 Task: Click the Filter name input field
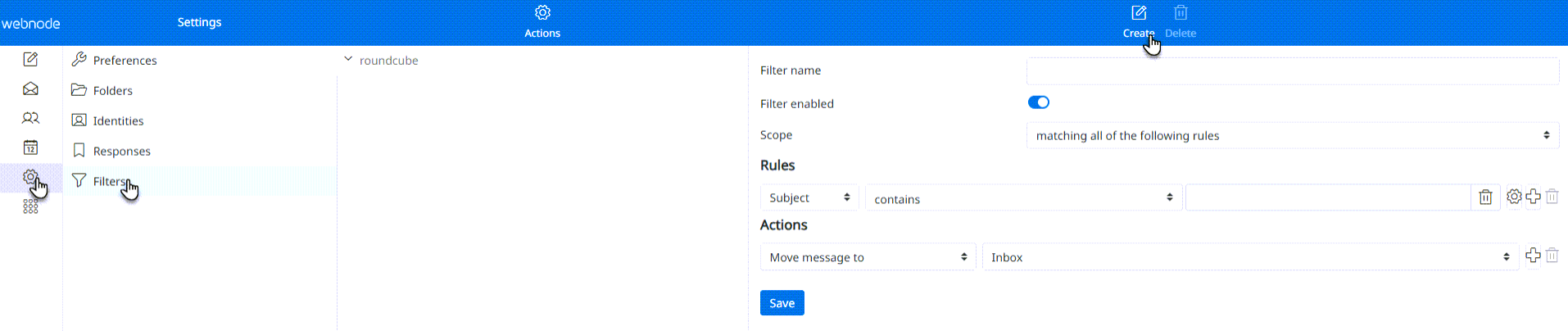pyautogui.click(x=1292, y=71)
